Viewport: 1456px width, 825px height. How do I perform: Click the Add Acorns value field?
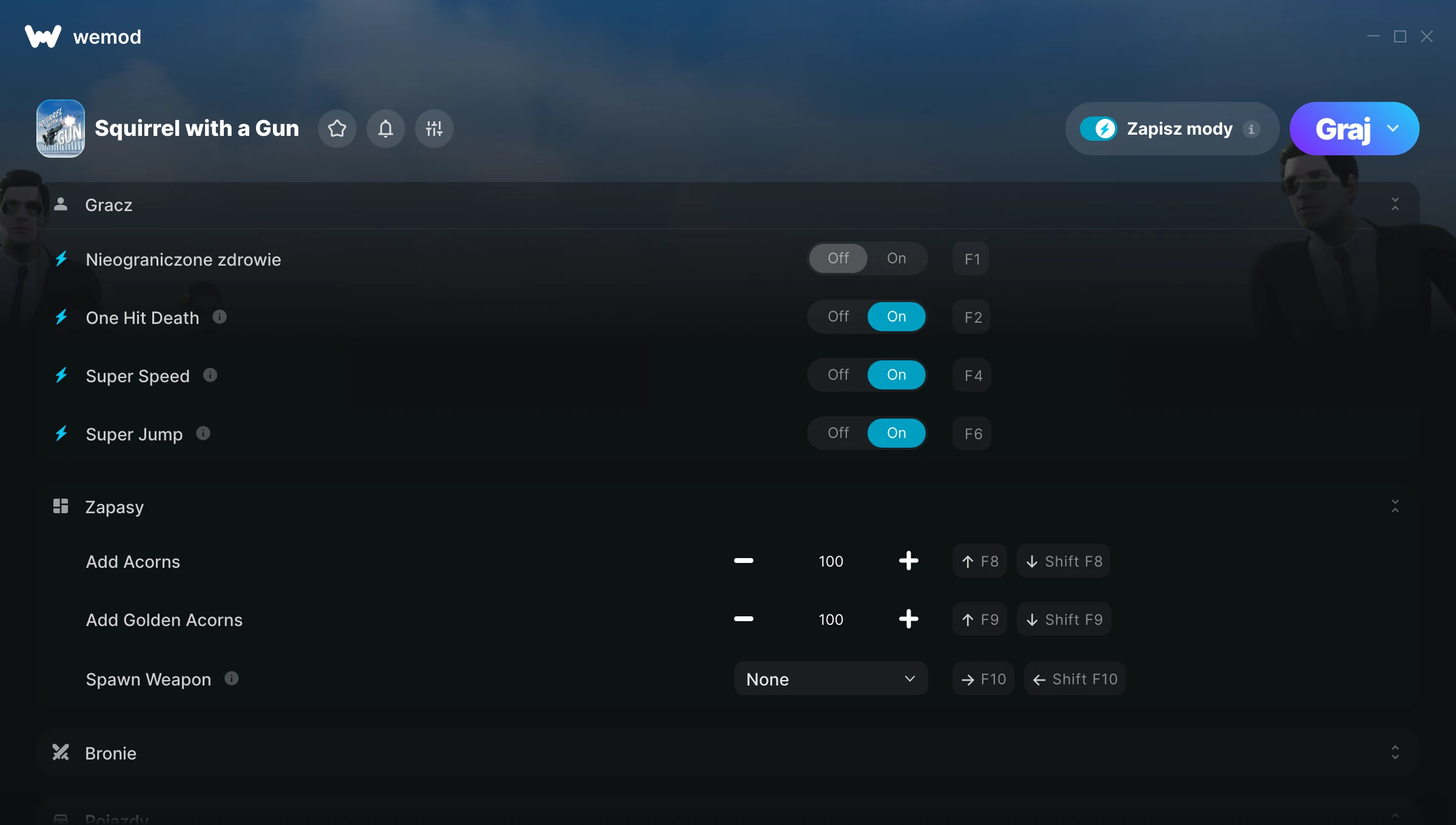(831, 561)
